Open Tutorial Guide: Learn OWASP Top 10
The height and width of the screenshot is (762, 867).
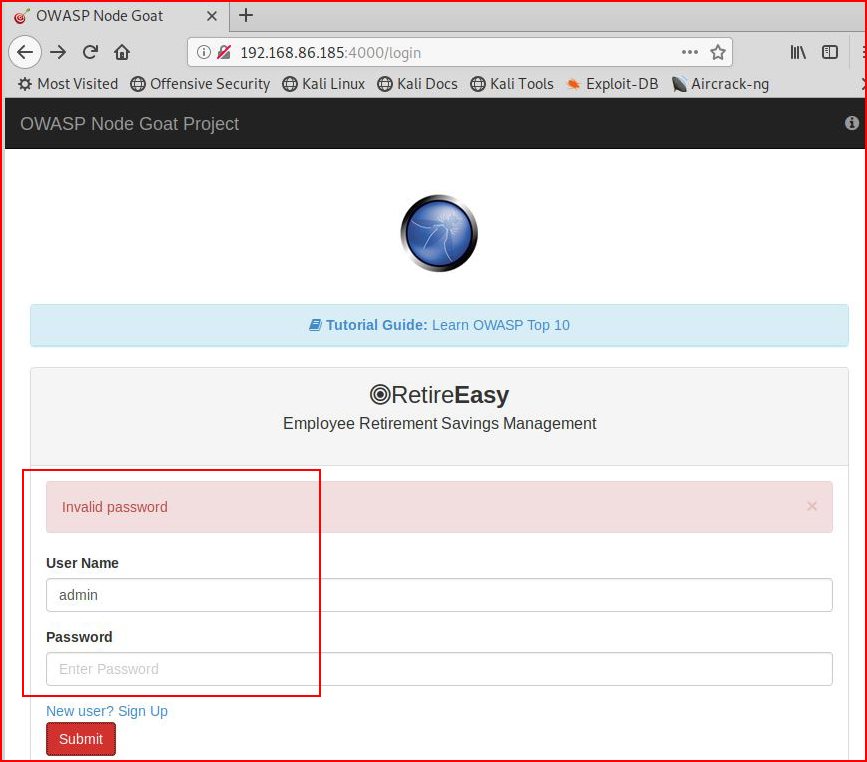click(x=439, y=325)
